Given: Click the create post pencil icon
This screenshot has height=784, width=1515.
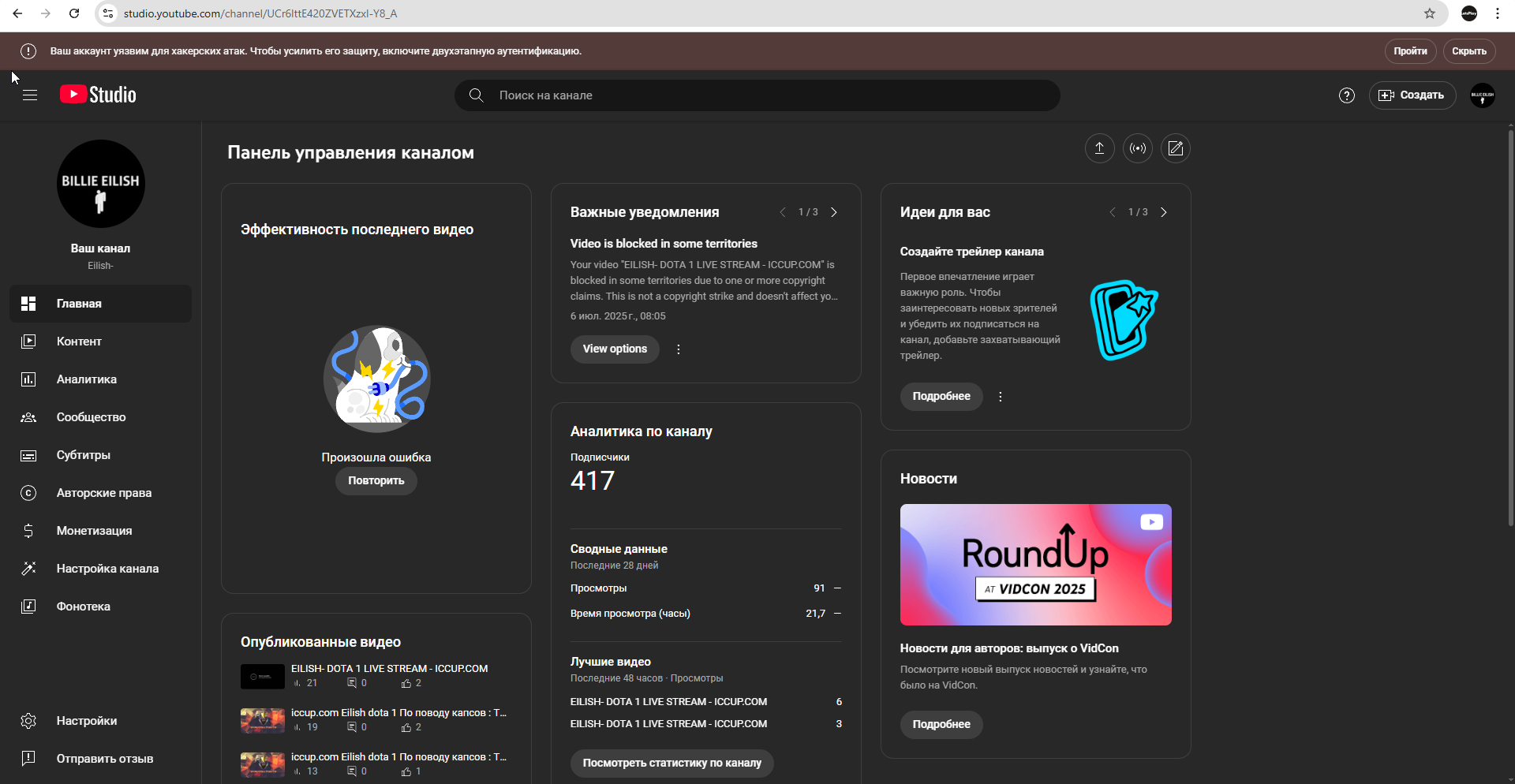Looking at the screenshot, I should pyautogui.click(x=1175, y=148).
